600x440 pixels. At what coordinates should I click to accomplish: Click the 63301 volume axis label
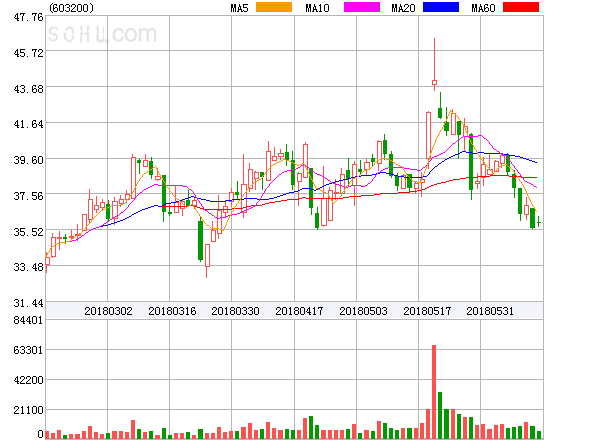click(x=28, y=350)
